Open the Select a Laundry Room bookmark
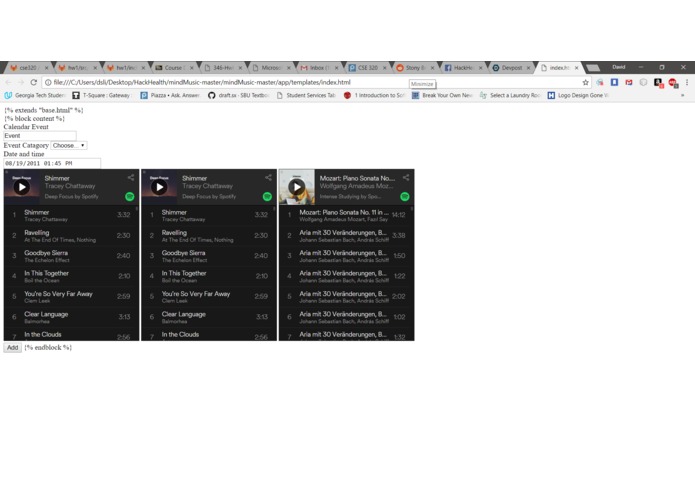The width and height of the screenshot is (695, 494). click(x=510, y=95)
